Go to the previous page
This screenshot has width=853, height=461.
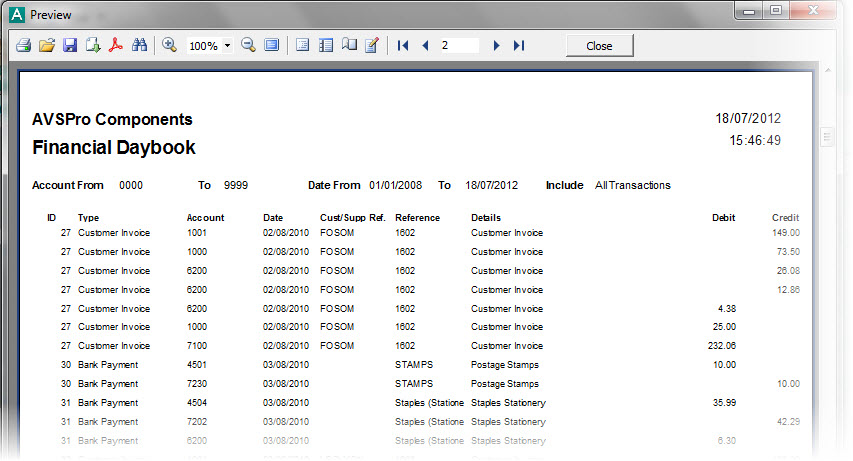(425, 46)
